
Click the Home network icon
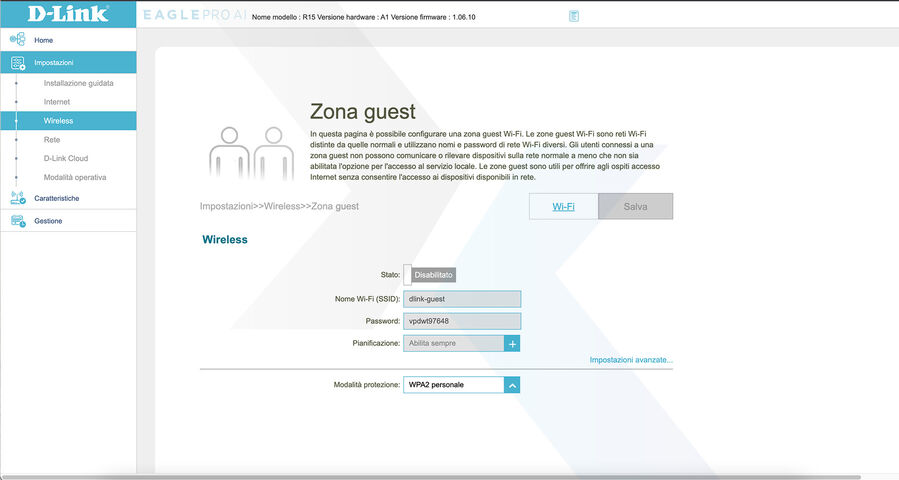point(17,39)
